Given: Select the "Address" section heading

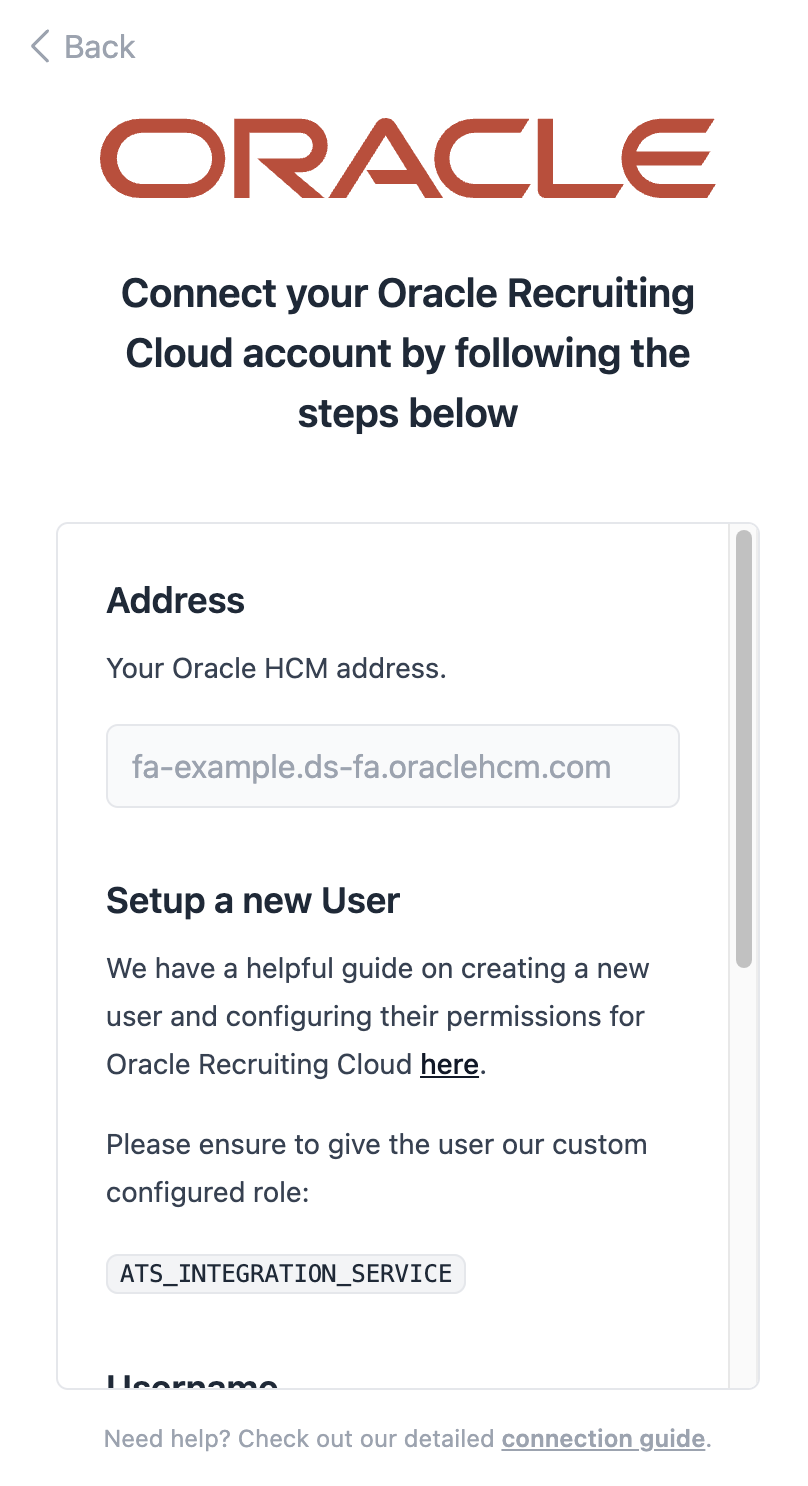Looking at the screenshot, I should tap(176, 601).
